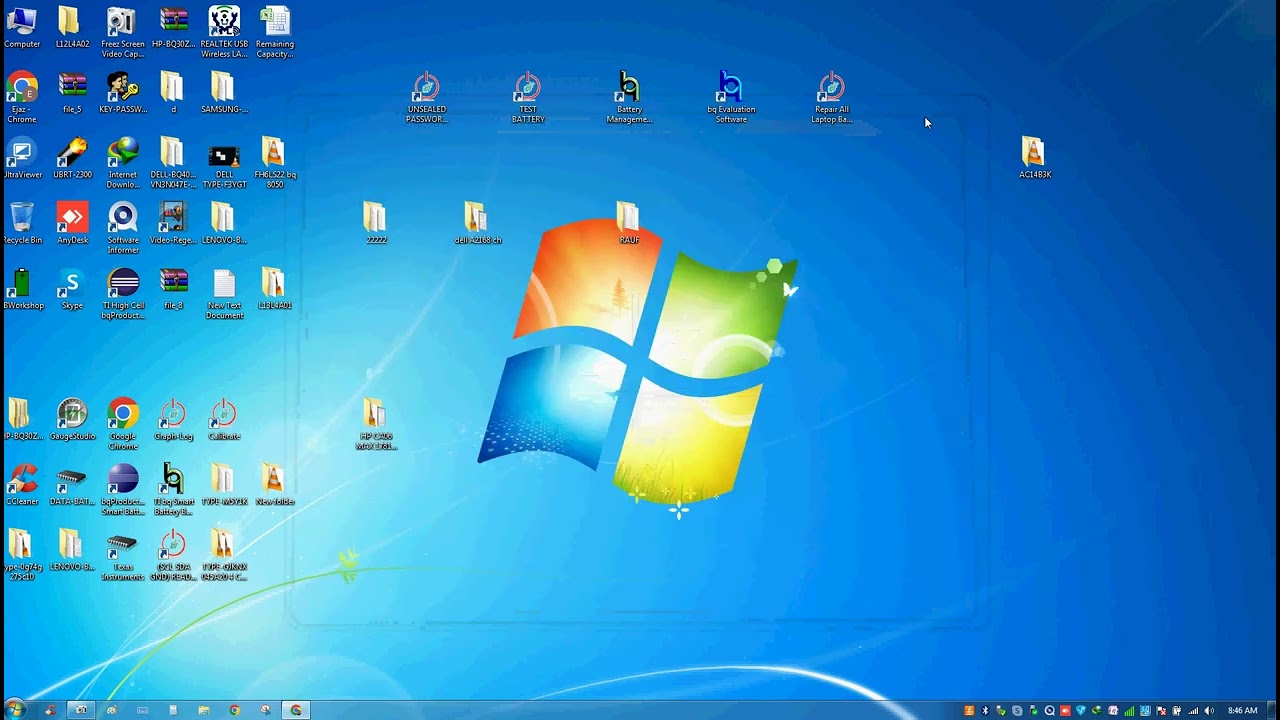Launch AnyDesk from the desktop
This screenshot has width=1280, height=720.
click(x=71, y=223)
